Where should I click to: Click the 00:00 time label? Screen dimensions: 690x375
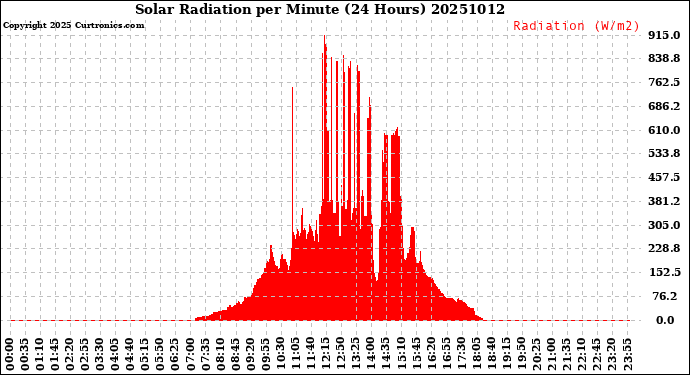[10, 355]
